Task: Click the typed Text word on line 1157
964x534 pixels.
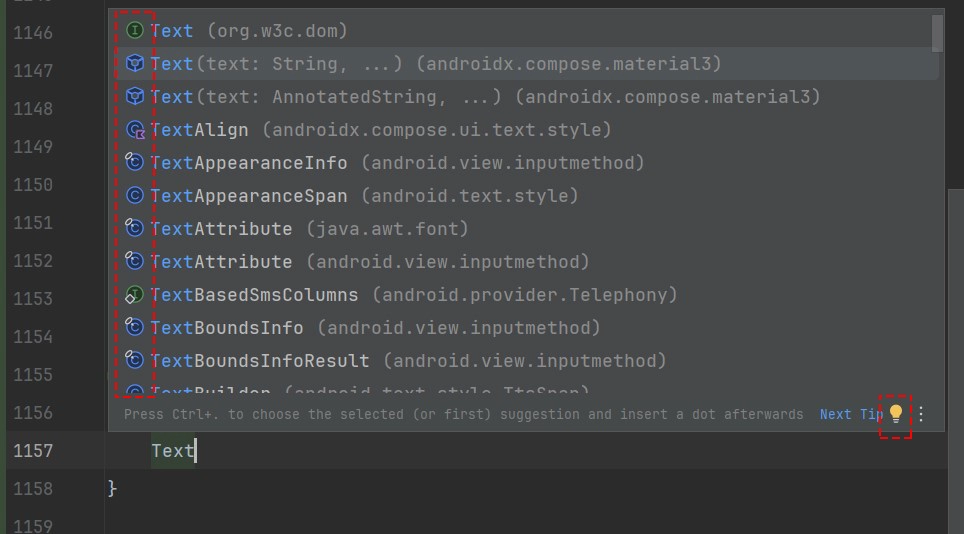Action: [x=173, y=450]
